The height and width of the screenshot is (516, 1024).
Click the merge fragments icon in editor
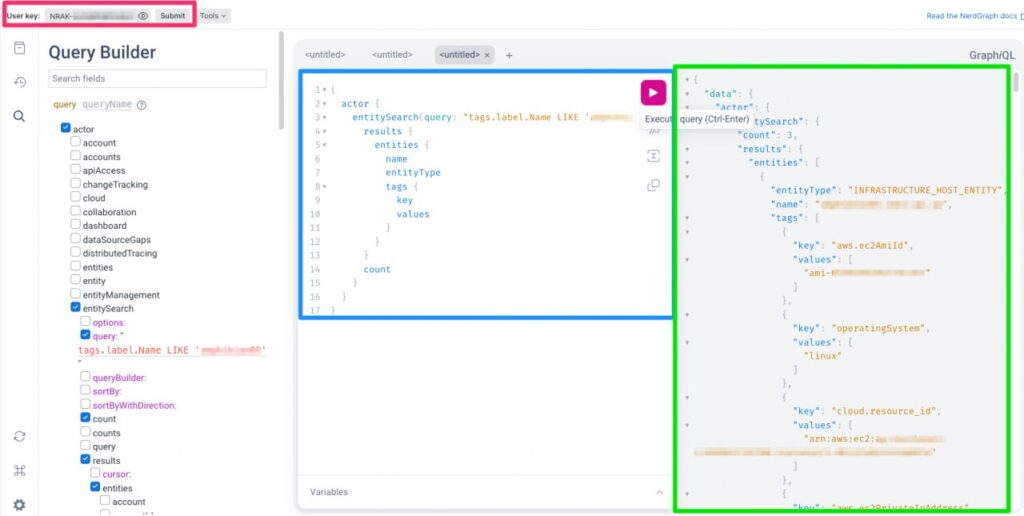tap(653, 156)
